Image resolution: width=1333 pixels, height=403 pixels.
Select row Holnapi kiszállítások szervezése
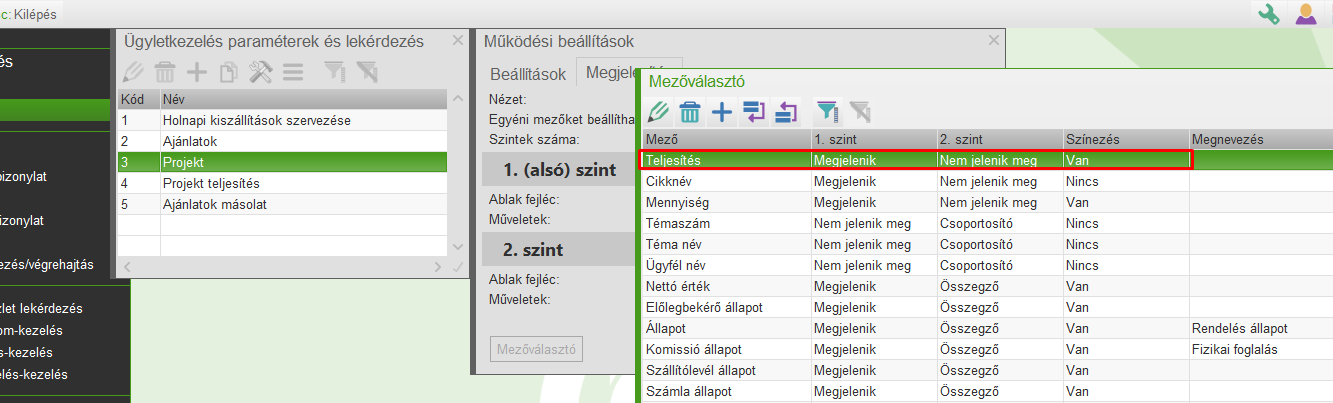point(282,120)
